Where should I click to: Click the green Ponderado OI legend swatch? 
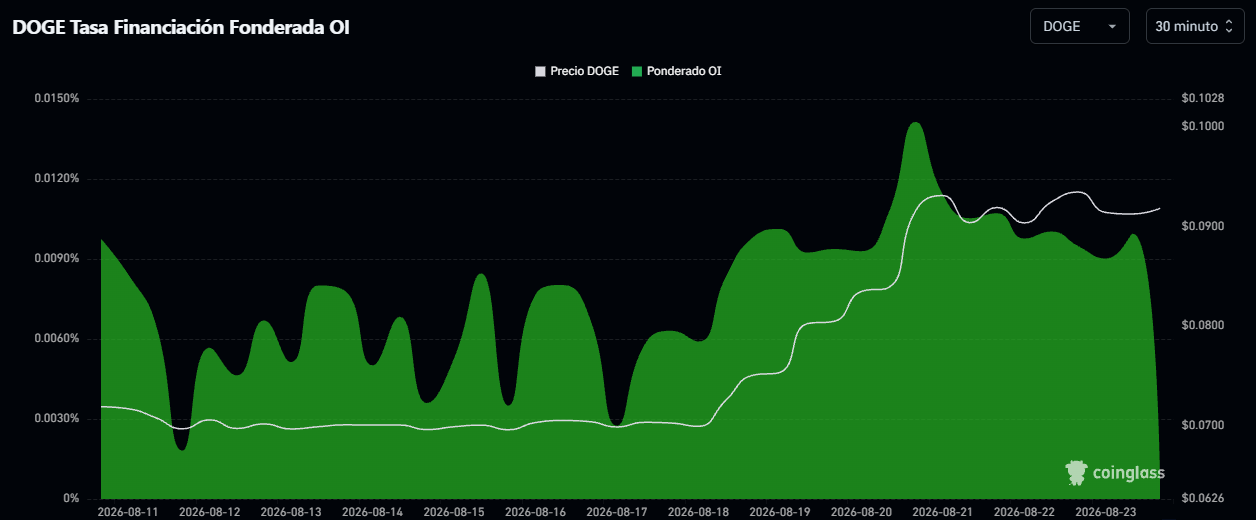pos(637,72)
